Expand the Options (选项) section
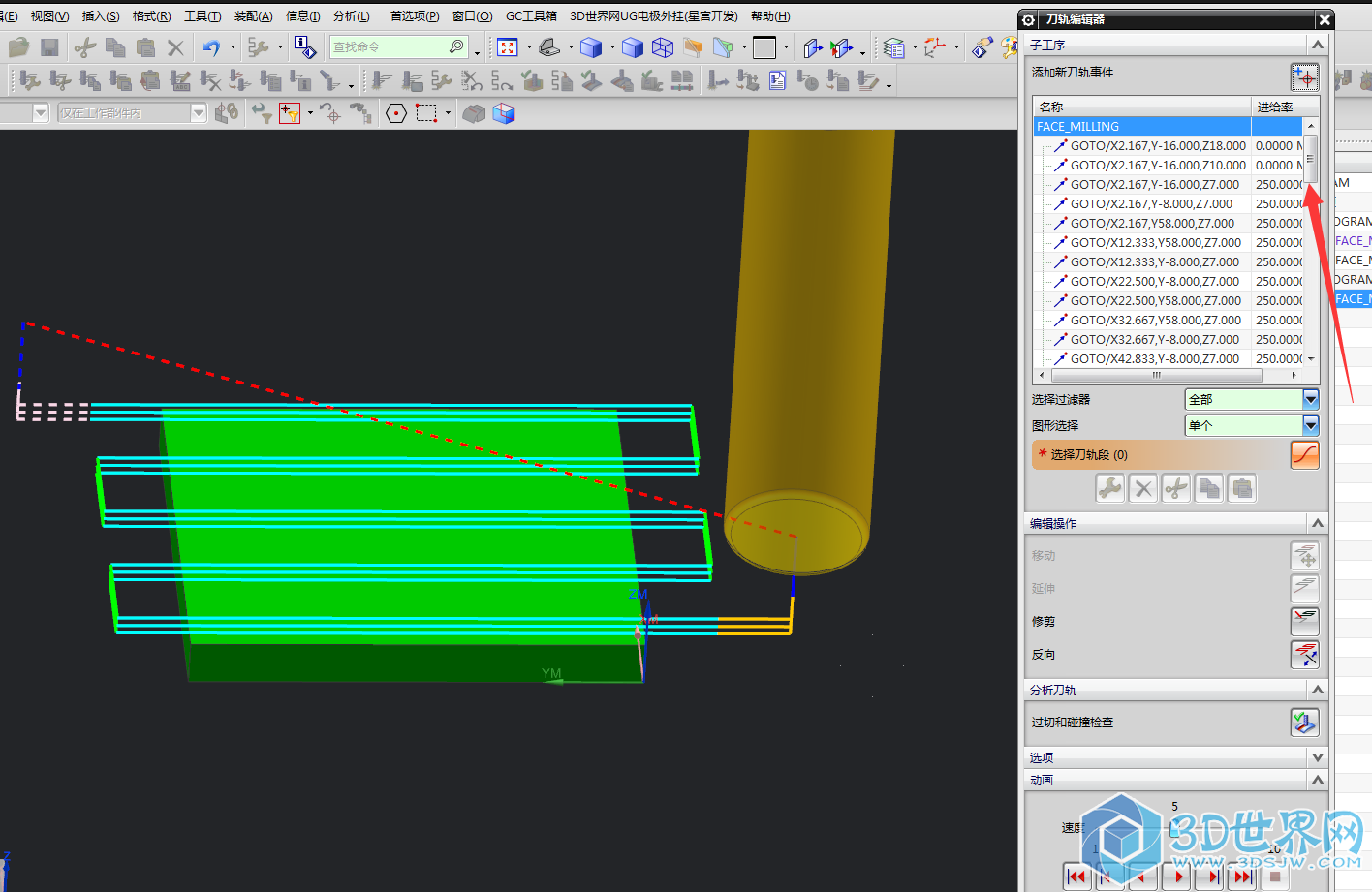This screenshot has height=892, width=1372. pos(1318,757)
